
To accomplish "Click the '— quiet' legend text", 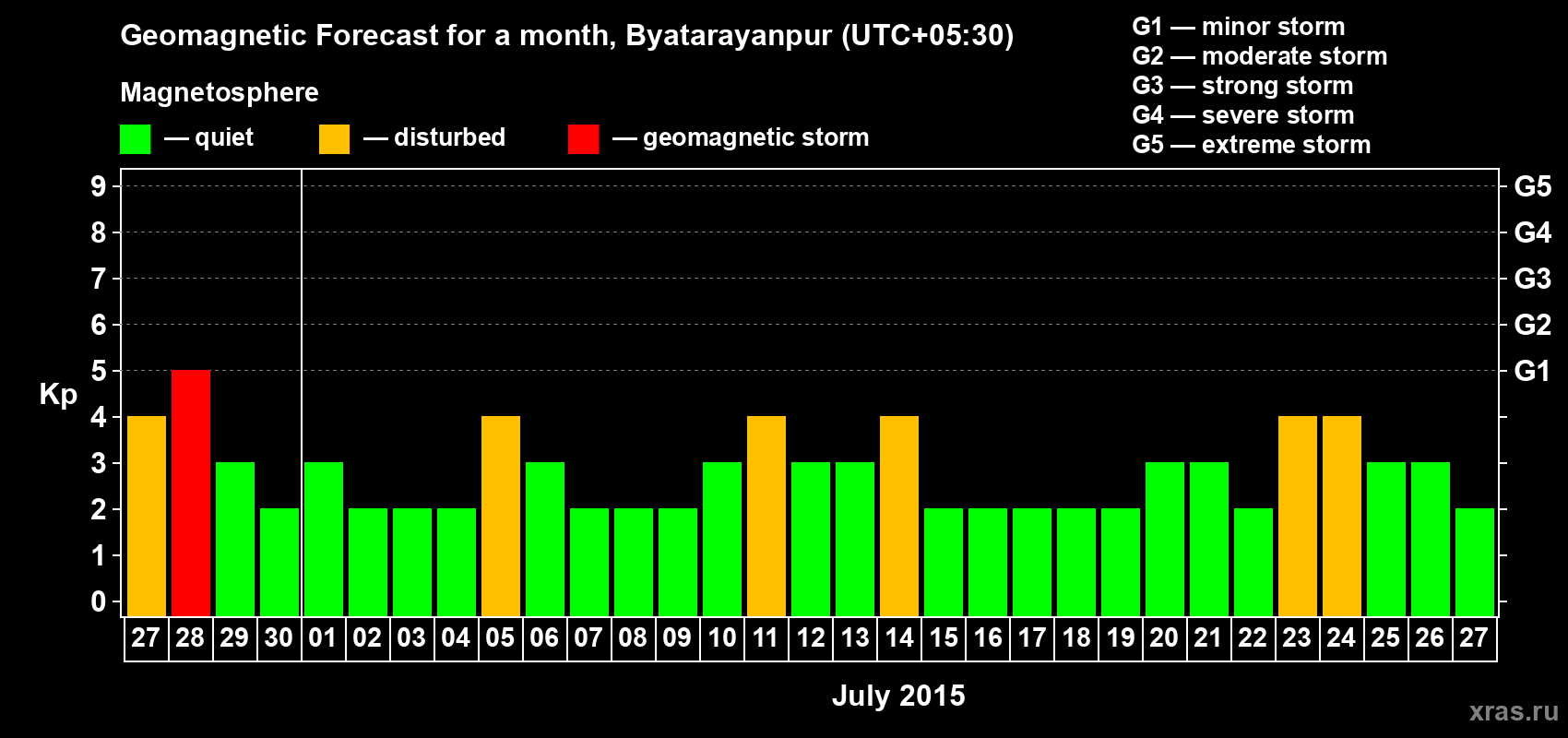I will pos(208,138).
